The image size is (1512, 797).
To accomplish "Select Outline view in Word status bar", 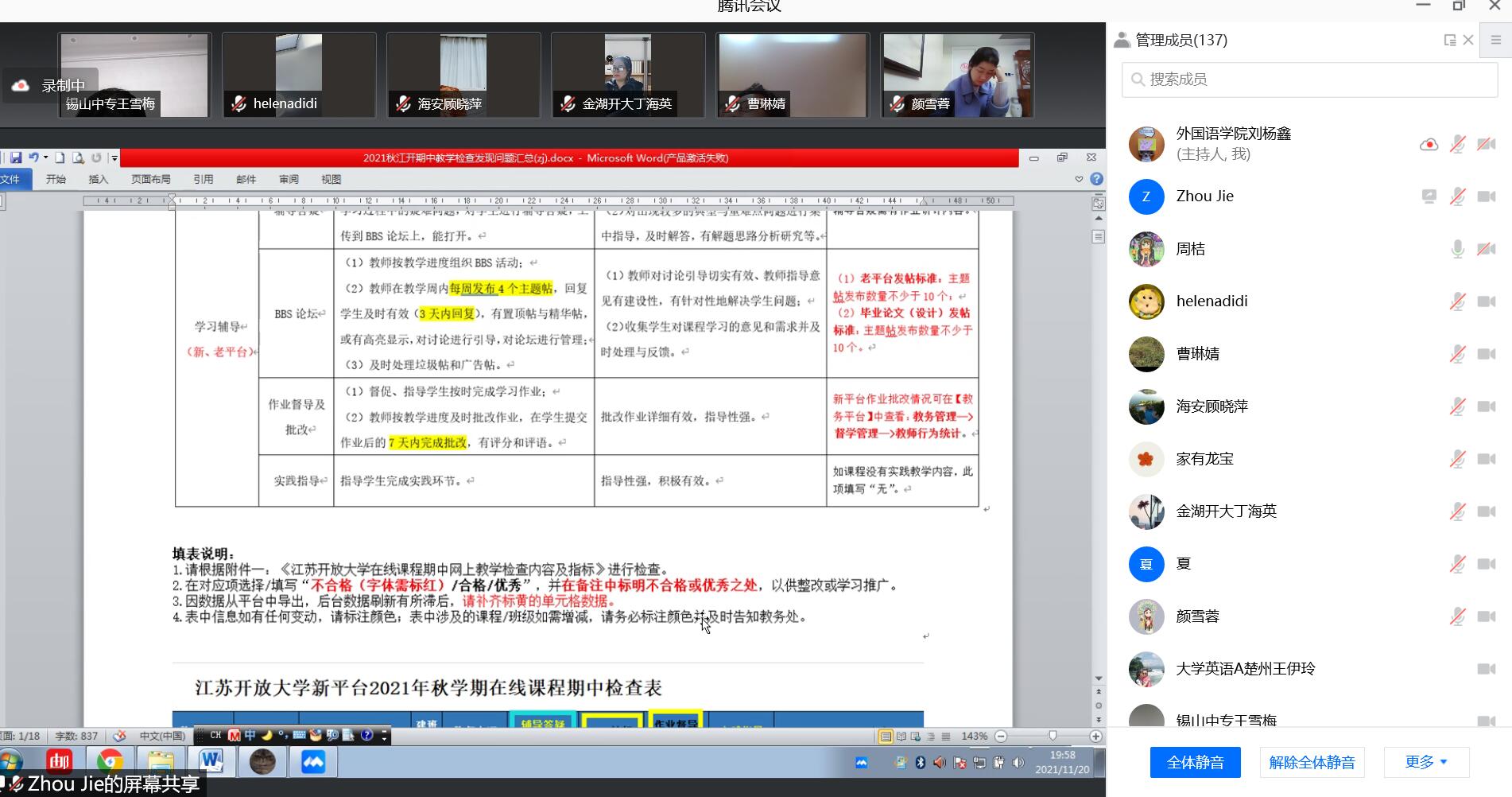I will click(x=931, y=737).
